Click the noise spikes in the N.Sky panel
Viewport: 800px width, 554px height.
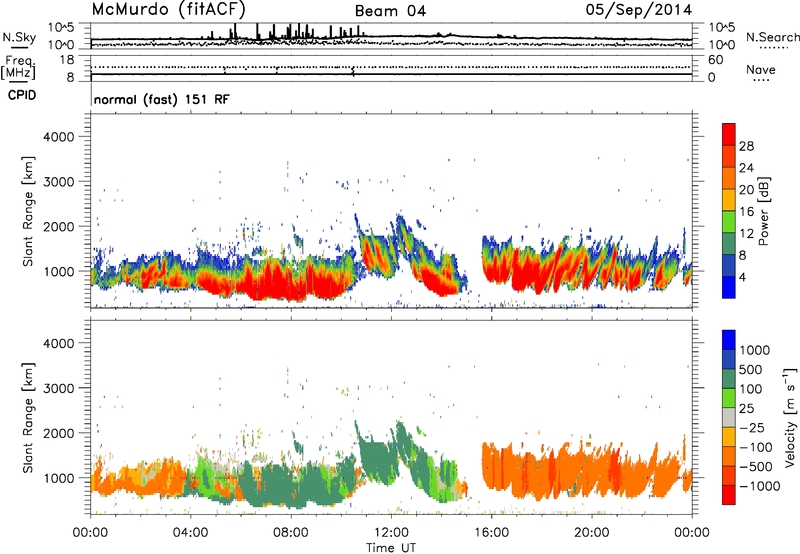coord(286,32)
